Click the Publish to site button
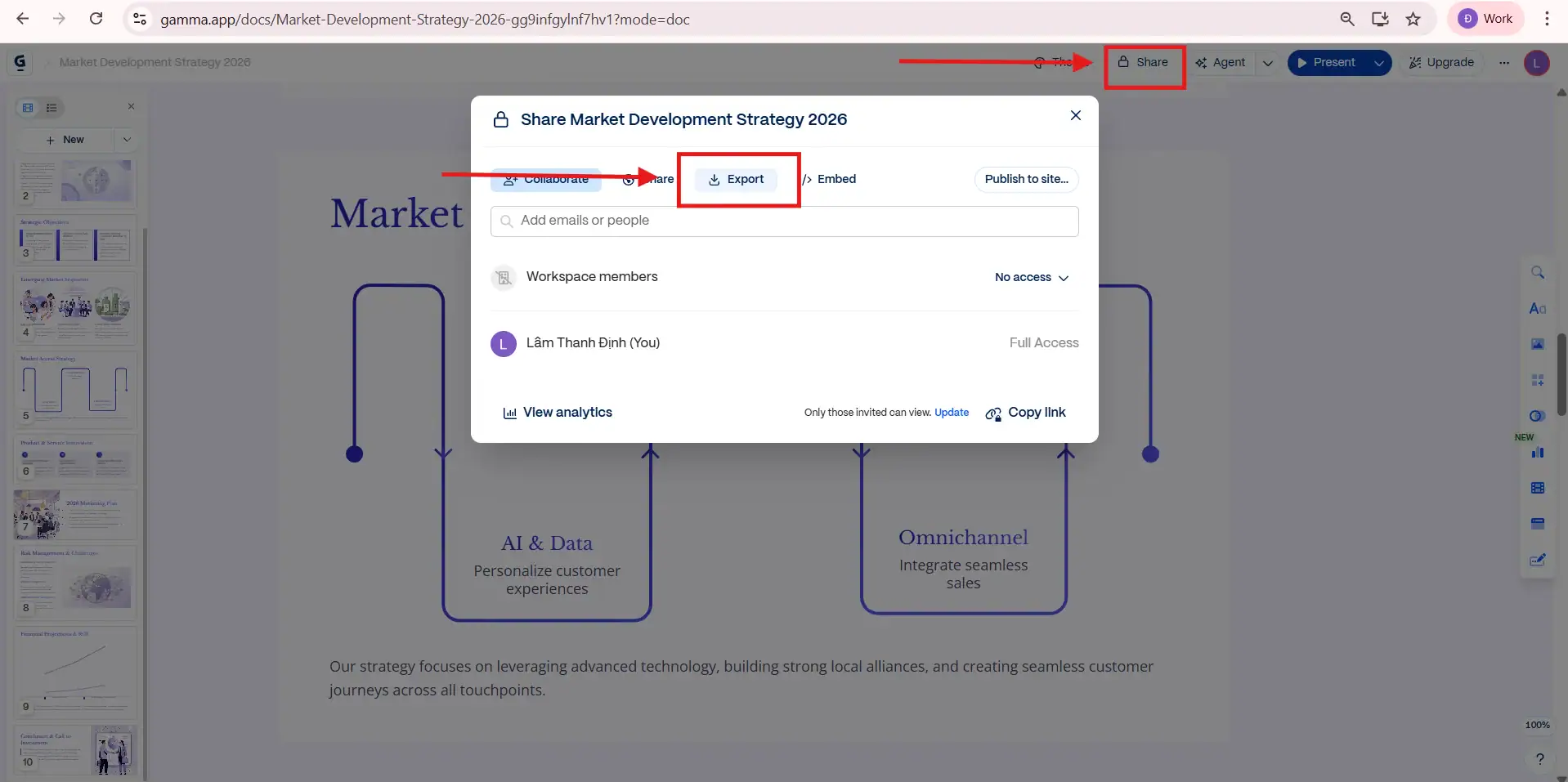The image size is (1568, 782). click(x=1025, y=179)
